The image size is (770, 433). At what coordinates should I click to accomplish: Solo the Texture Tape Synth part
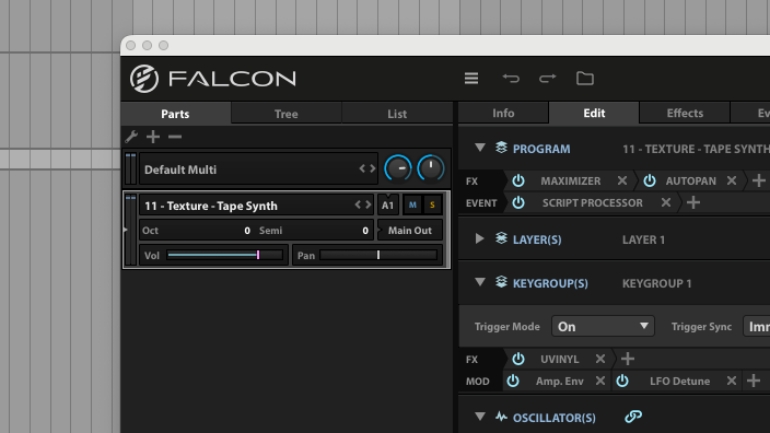click(432, 205)
